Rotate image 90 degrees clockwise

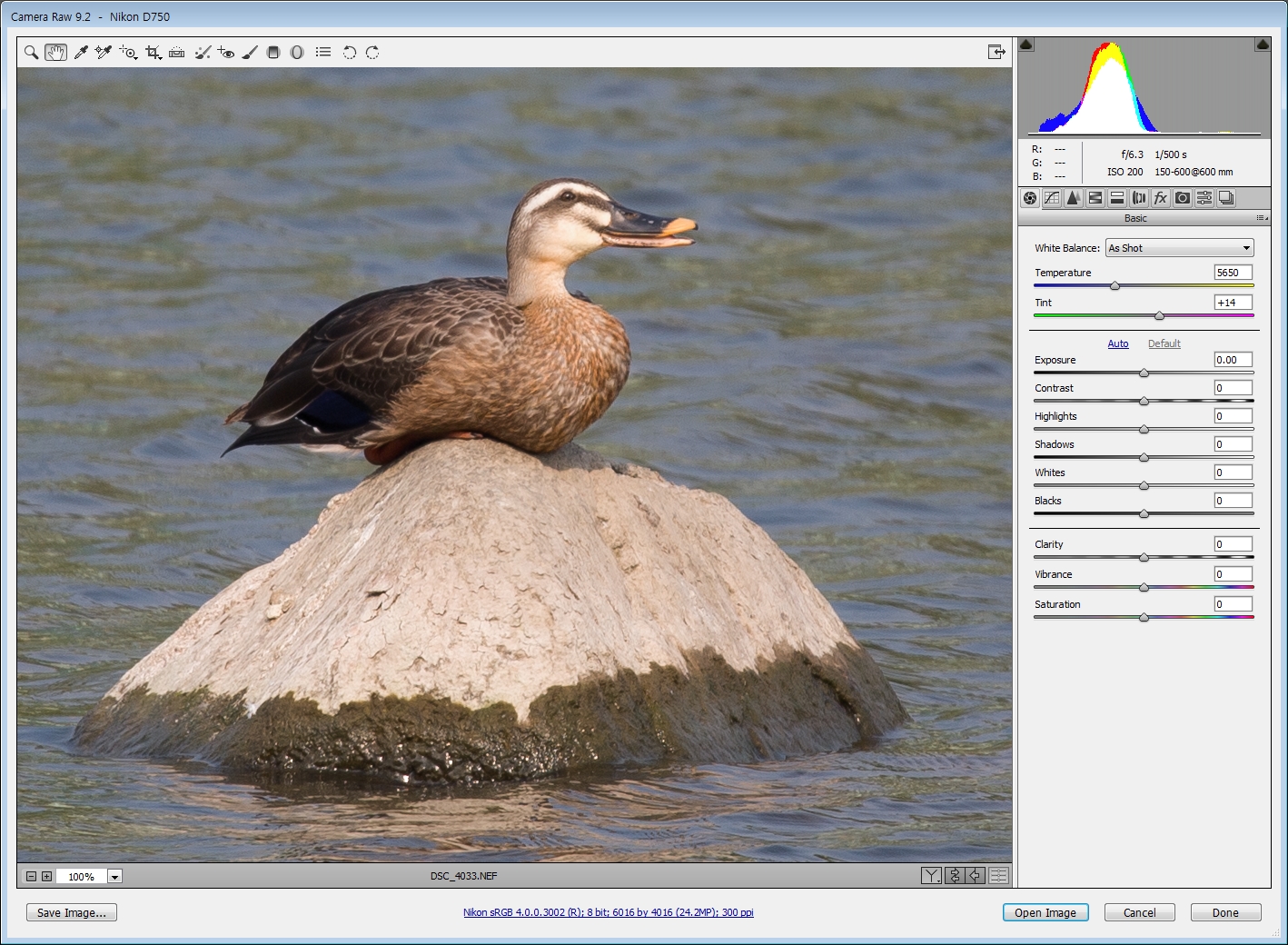(x=372, y=53)
